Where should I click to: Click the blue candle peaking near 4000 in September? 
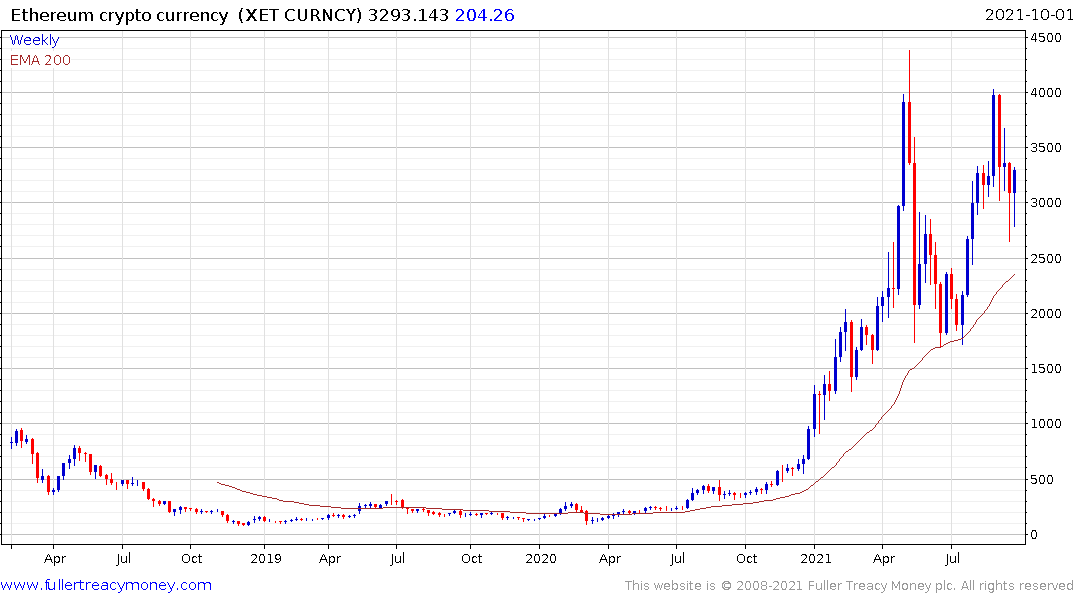tap(993, 136)
